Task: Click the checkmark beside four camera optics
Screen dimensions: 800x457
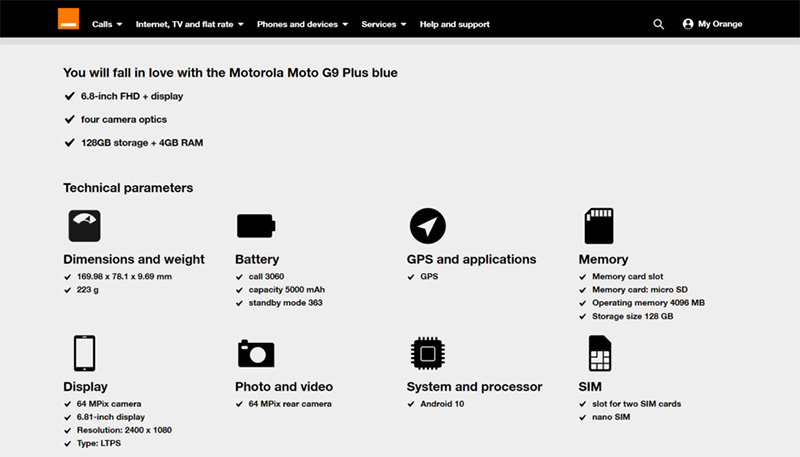Action: pos(68,119)
